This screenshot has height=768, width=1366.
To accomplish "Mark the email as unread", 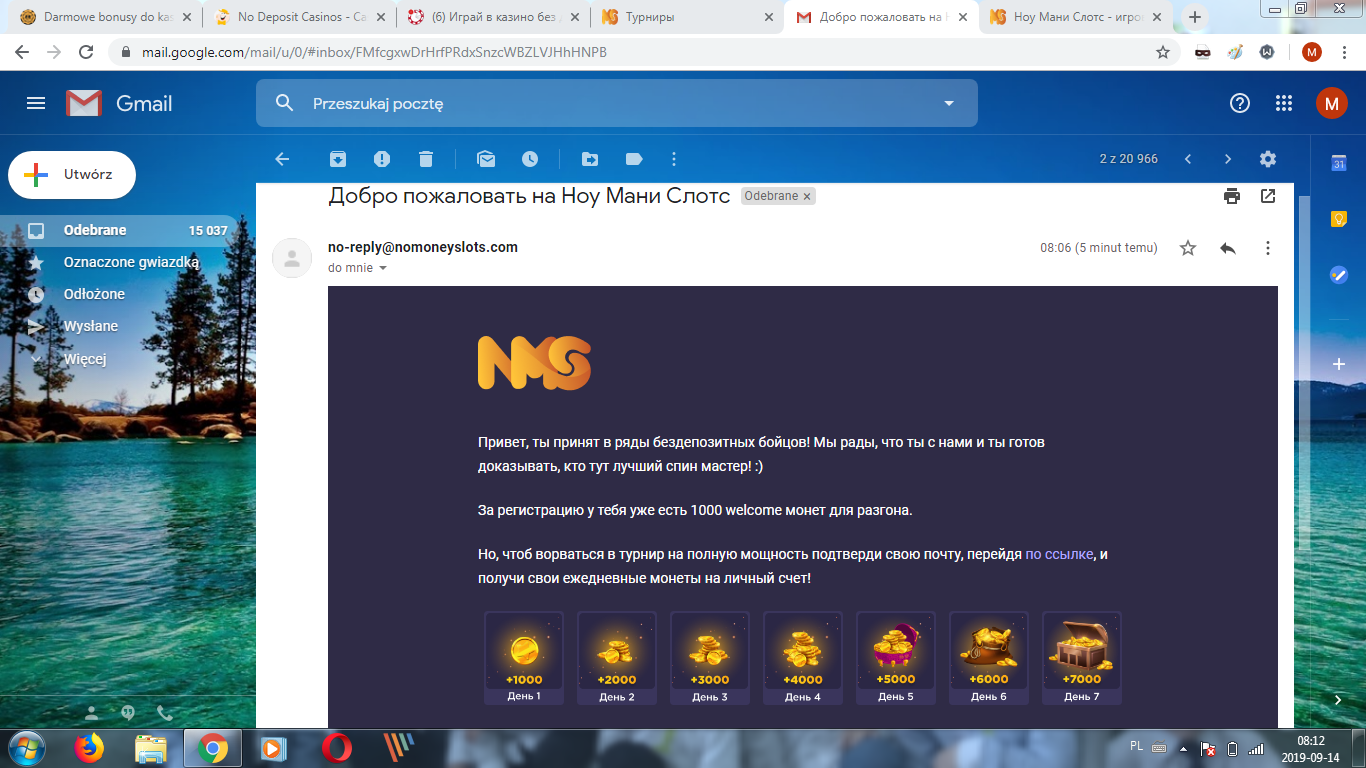I will (x=486, y=159).
